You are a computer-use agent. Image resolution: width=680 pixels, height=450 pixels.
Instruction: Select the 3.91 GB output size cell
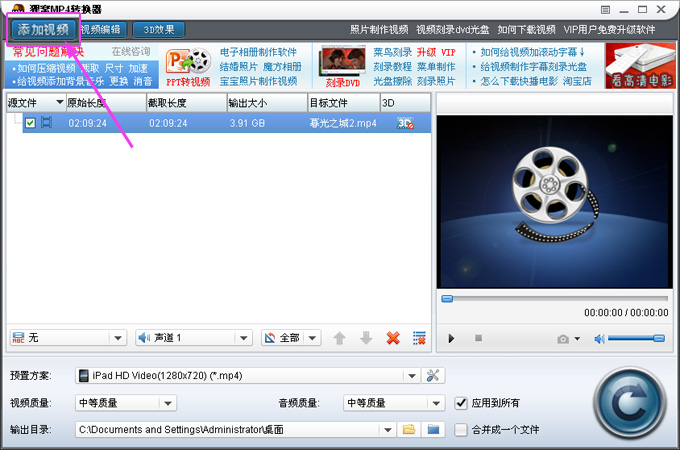pyautogui.click(x=247, y=123)
